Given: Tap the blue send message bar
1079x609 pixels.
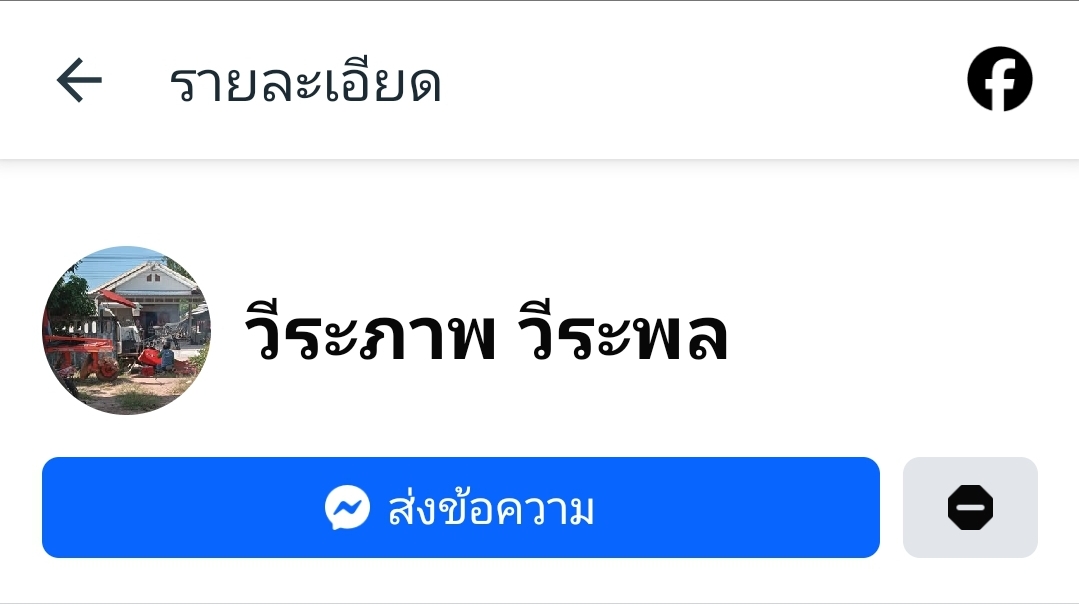Looking at the screenshot, I should click(x=461, y=508).
